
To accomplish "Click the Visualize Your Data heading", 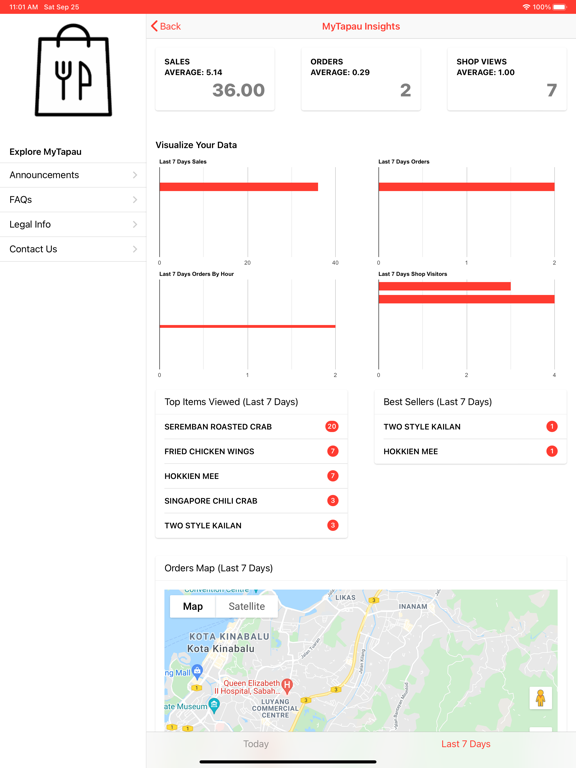I will point(196,145).
